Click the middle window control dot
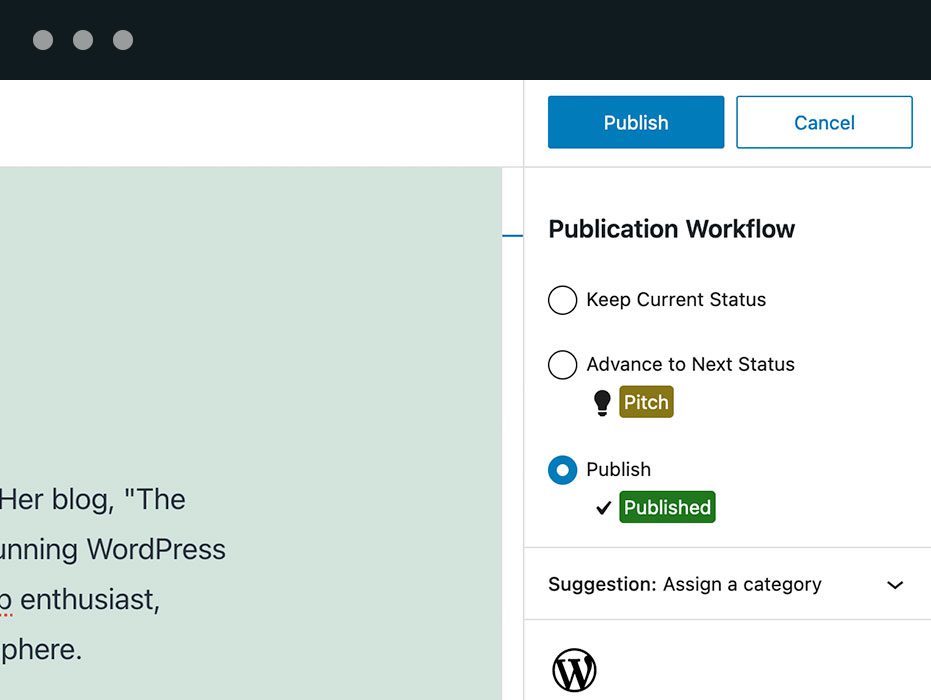Screen dimensions: 931x700 [83, 40]
